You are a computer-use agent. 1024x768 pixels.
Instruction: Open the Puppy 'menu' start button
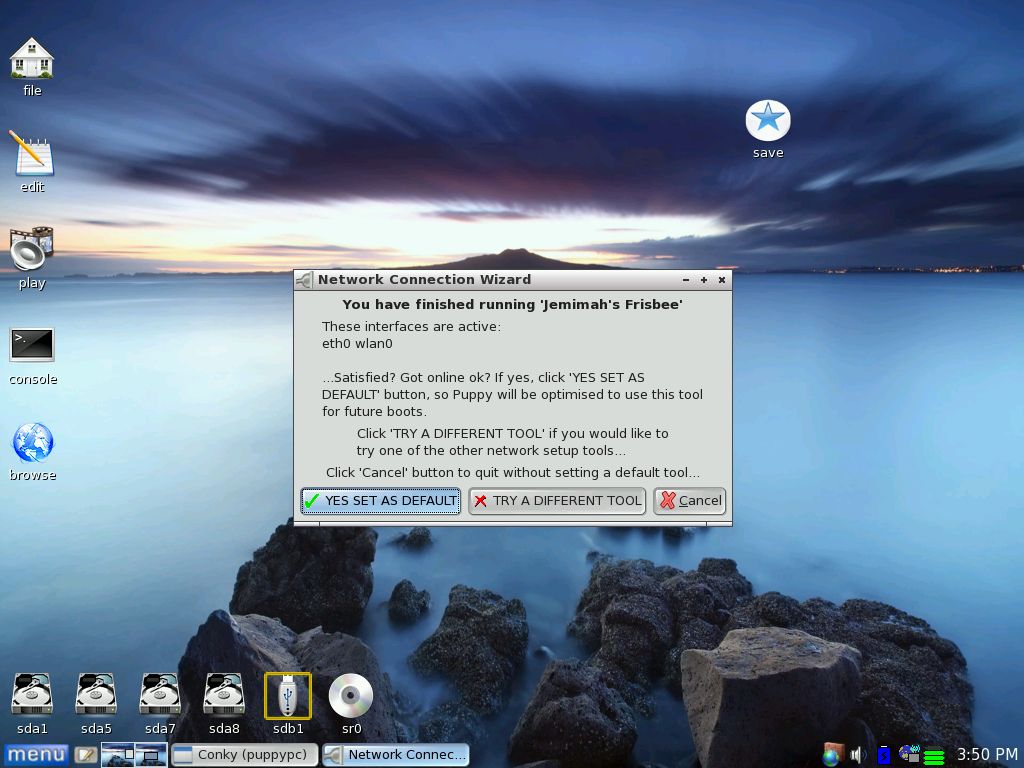(36, 755)
